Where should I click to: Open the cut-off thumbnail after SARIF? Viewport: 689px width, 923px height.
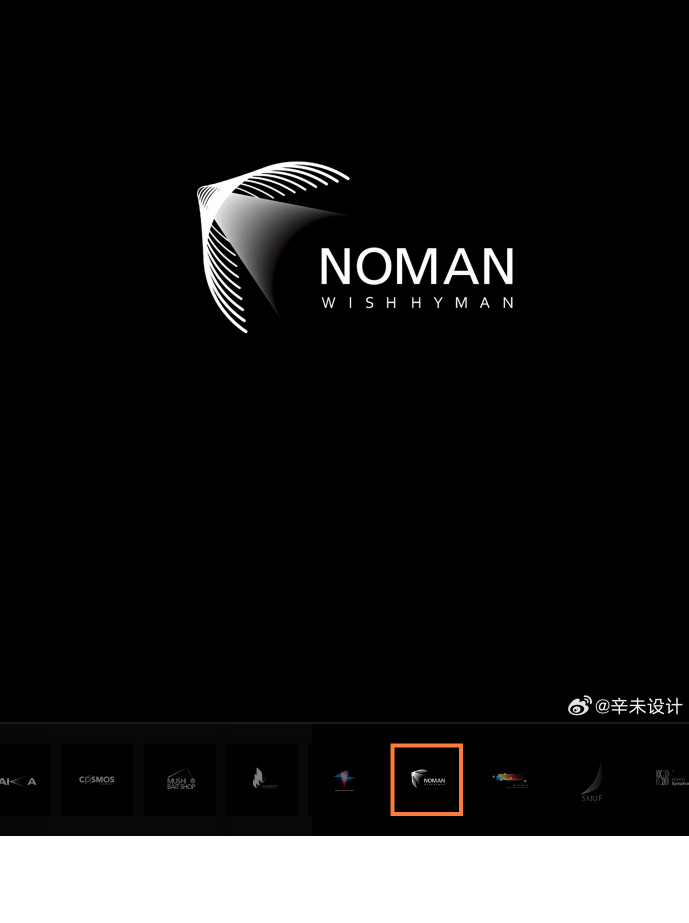664,779
